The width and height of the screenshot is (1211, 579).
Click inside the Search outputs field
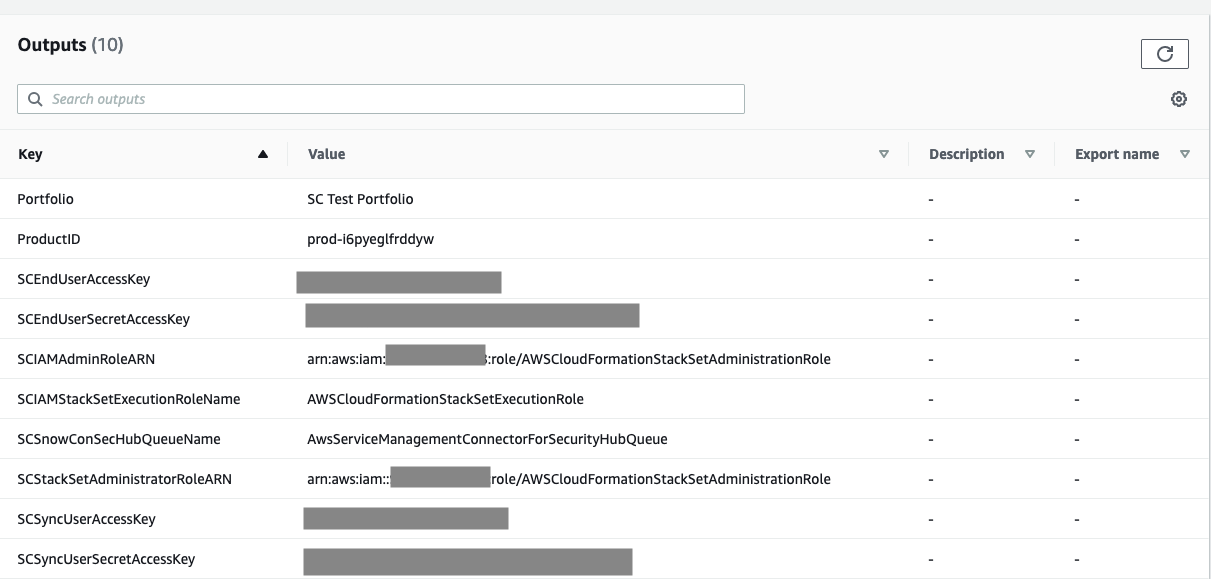(380, 98)
